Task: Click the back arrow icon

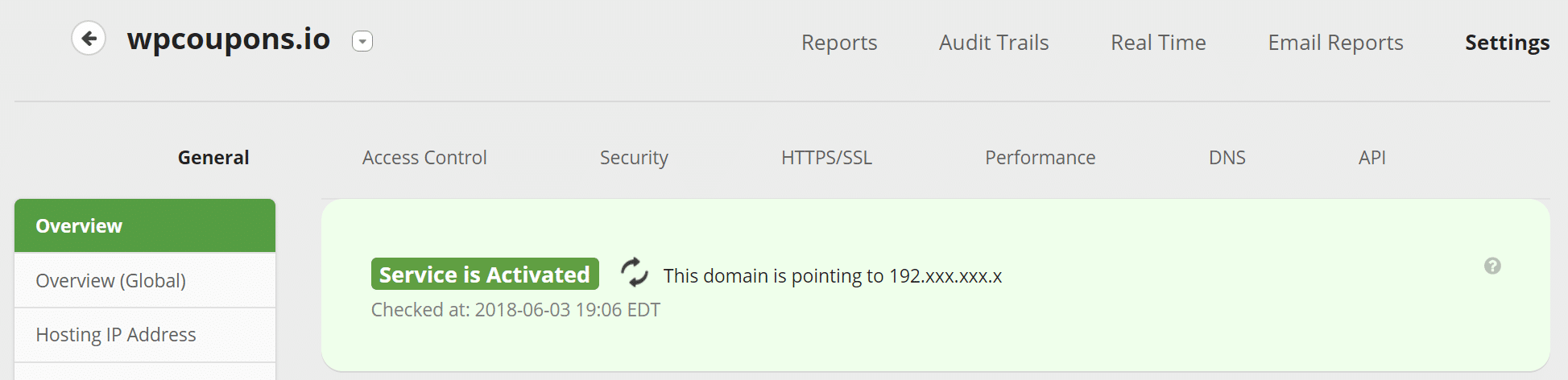Action: click(89, 38)
